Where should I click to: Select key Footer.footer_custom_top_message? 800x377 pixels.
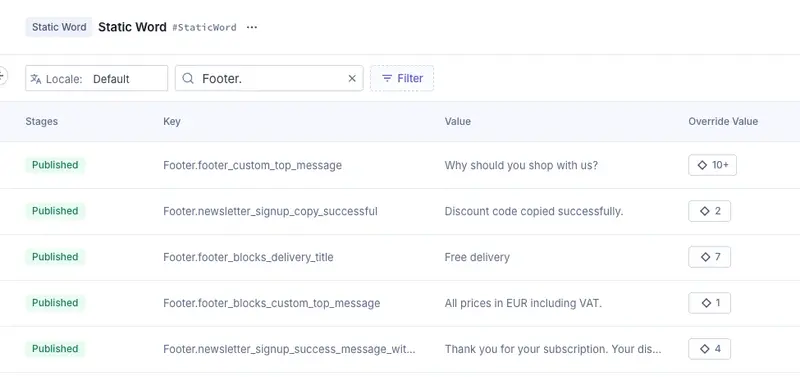pos(253,165)
